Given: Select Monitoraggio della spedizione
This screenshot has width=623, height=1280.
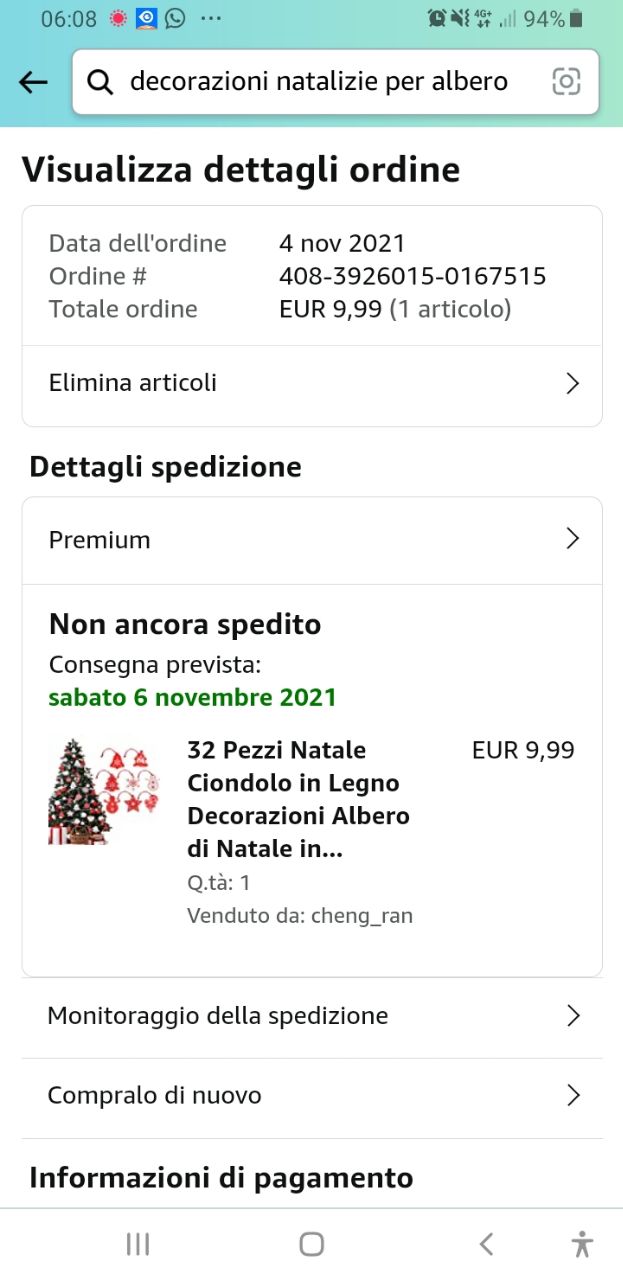Looking at the screenshot, I should tap(218, 1016).
